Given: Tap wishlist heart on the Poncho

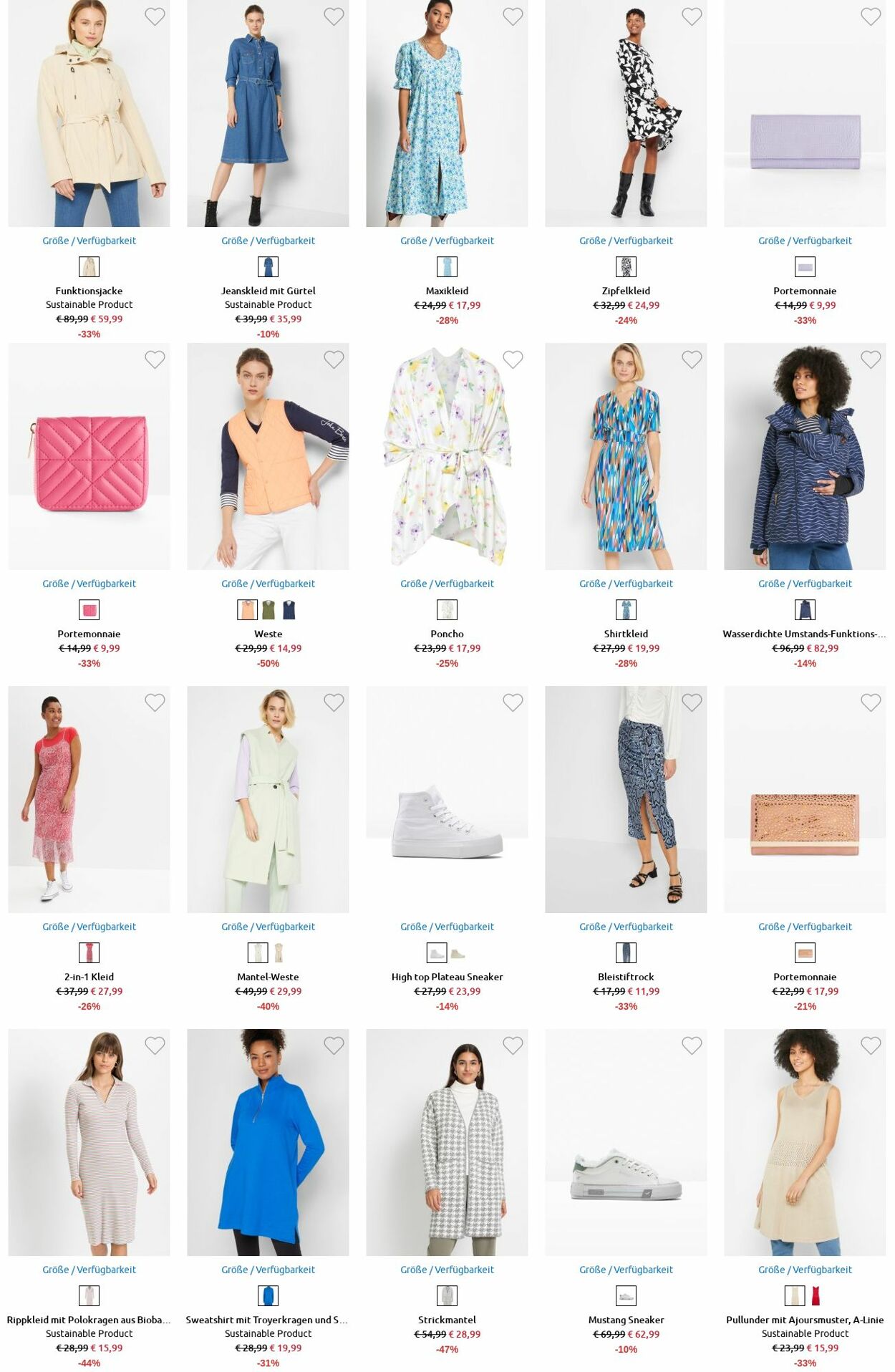Looking at the screenshot, I should 513,359.
